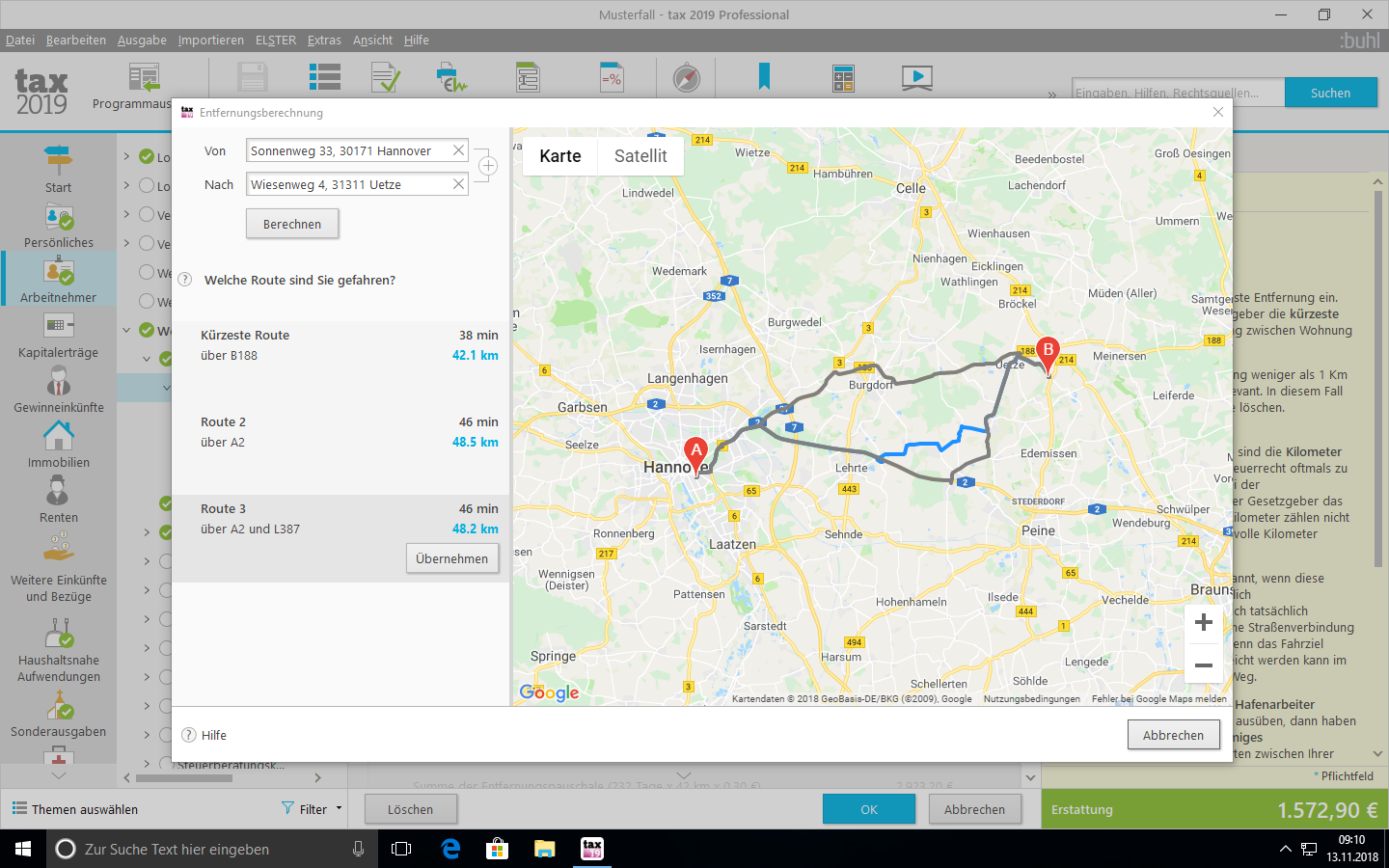Image resolution: width=1389 pixels, height=868 pixels.
Task: Click the printer with euro toolbar icon
Action: [x=450, y=78]
